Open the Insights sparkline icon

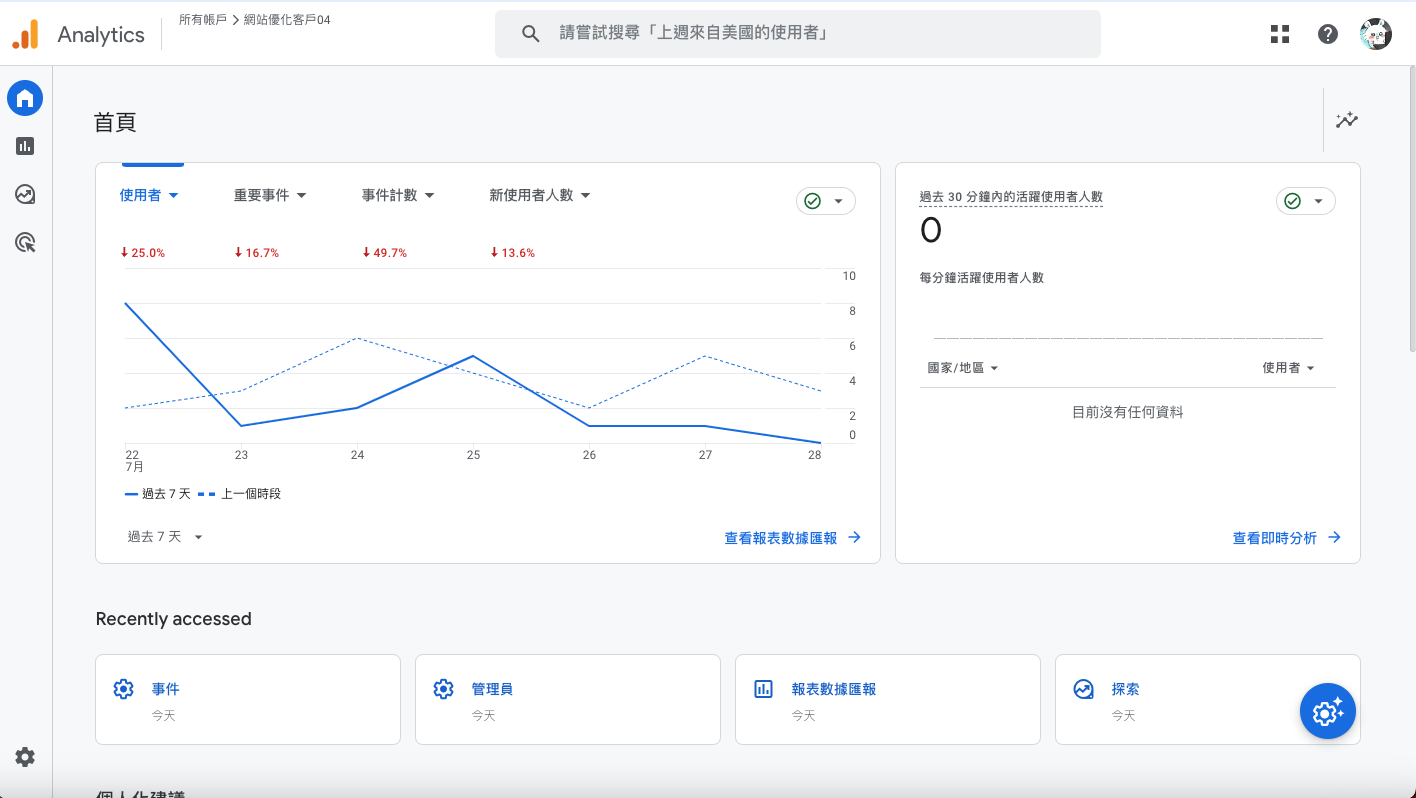tap(1347, 120)
